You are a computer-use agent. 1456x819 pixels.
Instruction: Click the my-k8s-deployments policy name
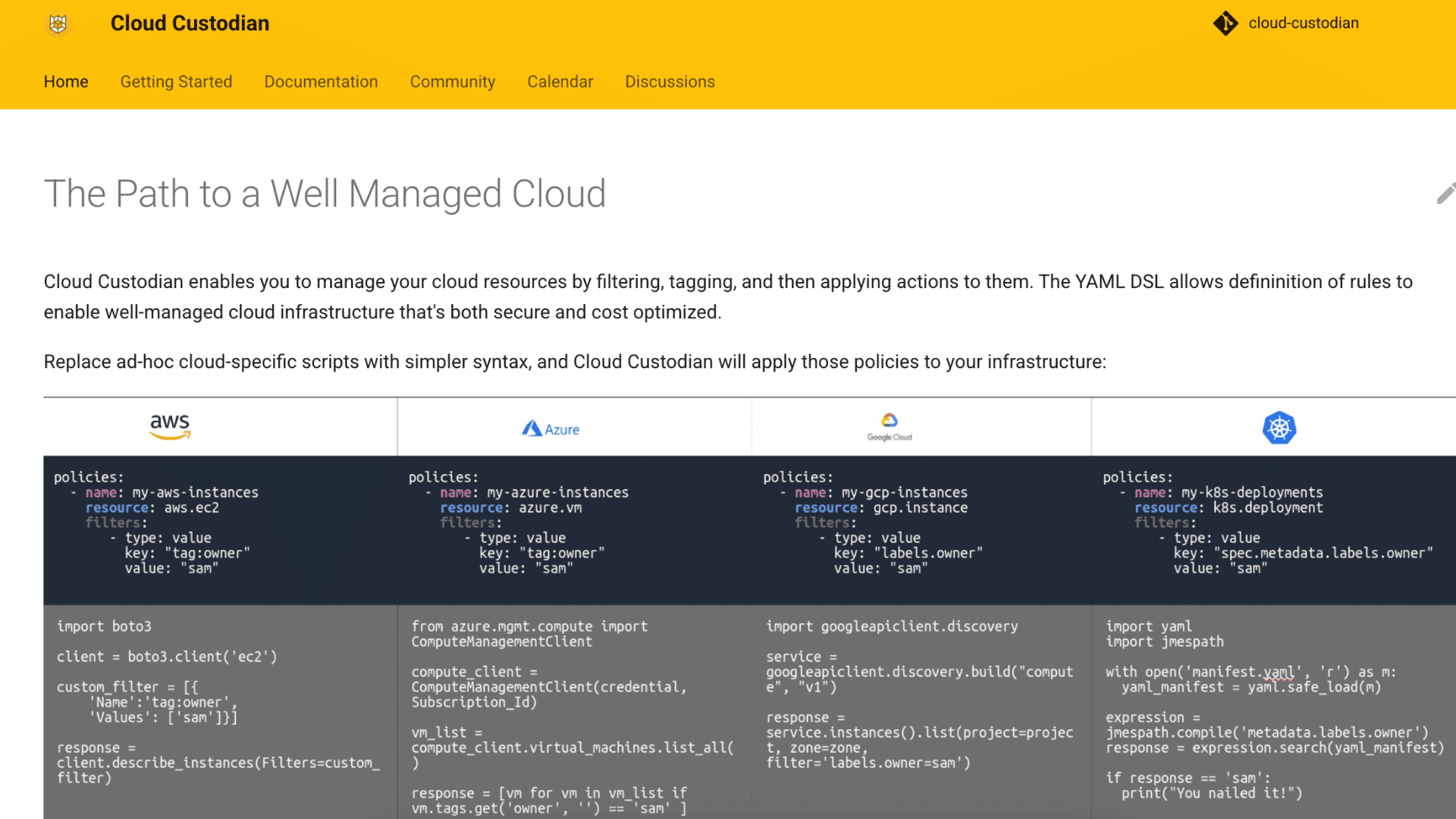[x=1252, y=493]
